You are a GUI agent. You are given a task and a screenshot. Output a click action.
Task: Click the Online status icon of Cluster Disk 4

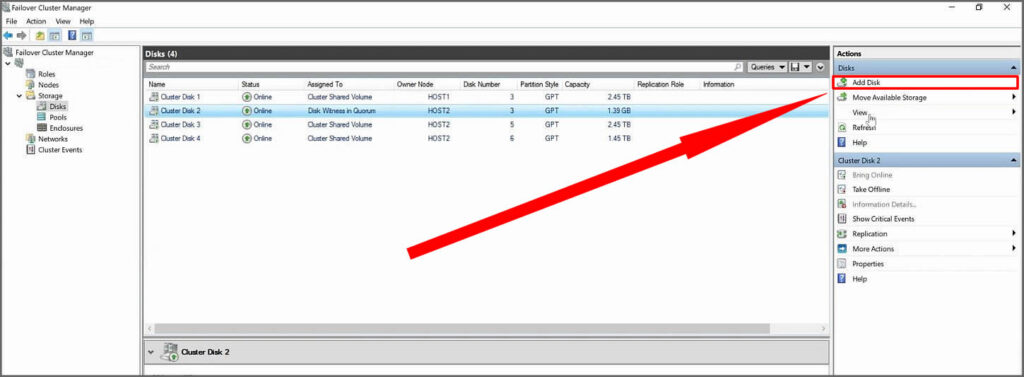coord(247,139)
